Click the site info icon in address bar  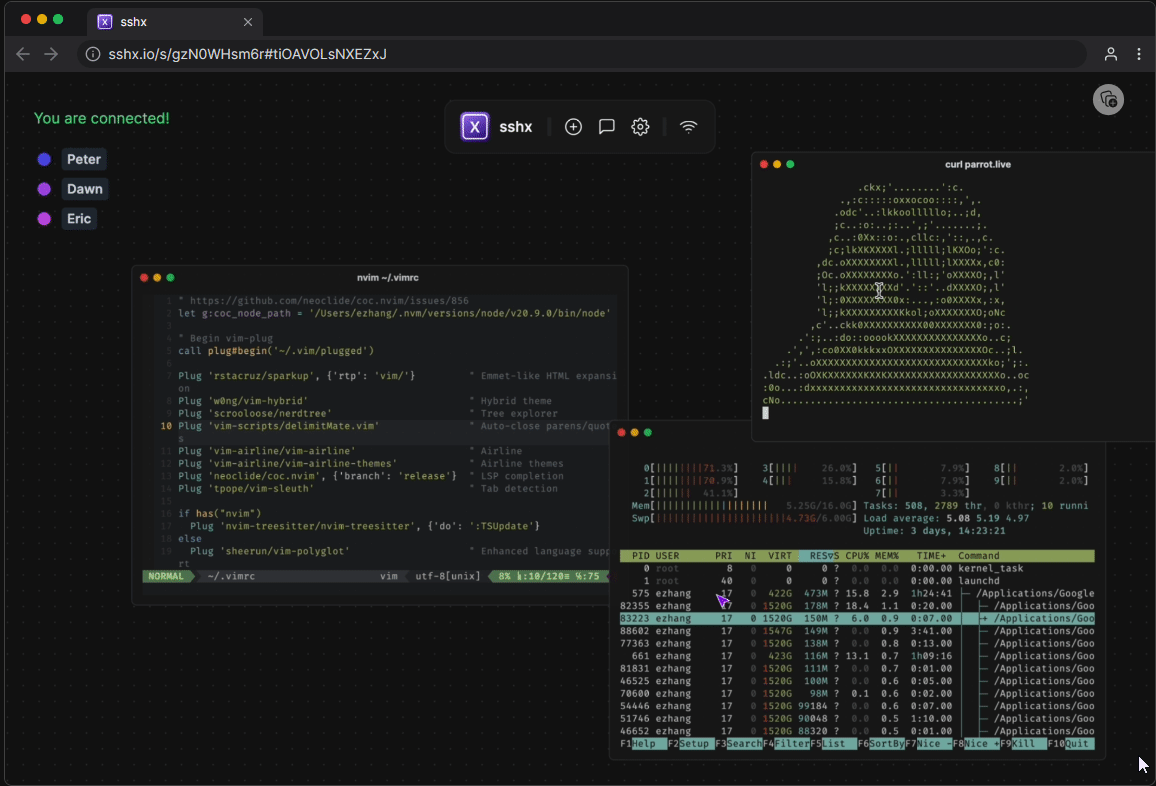coord(93,54)
